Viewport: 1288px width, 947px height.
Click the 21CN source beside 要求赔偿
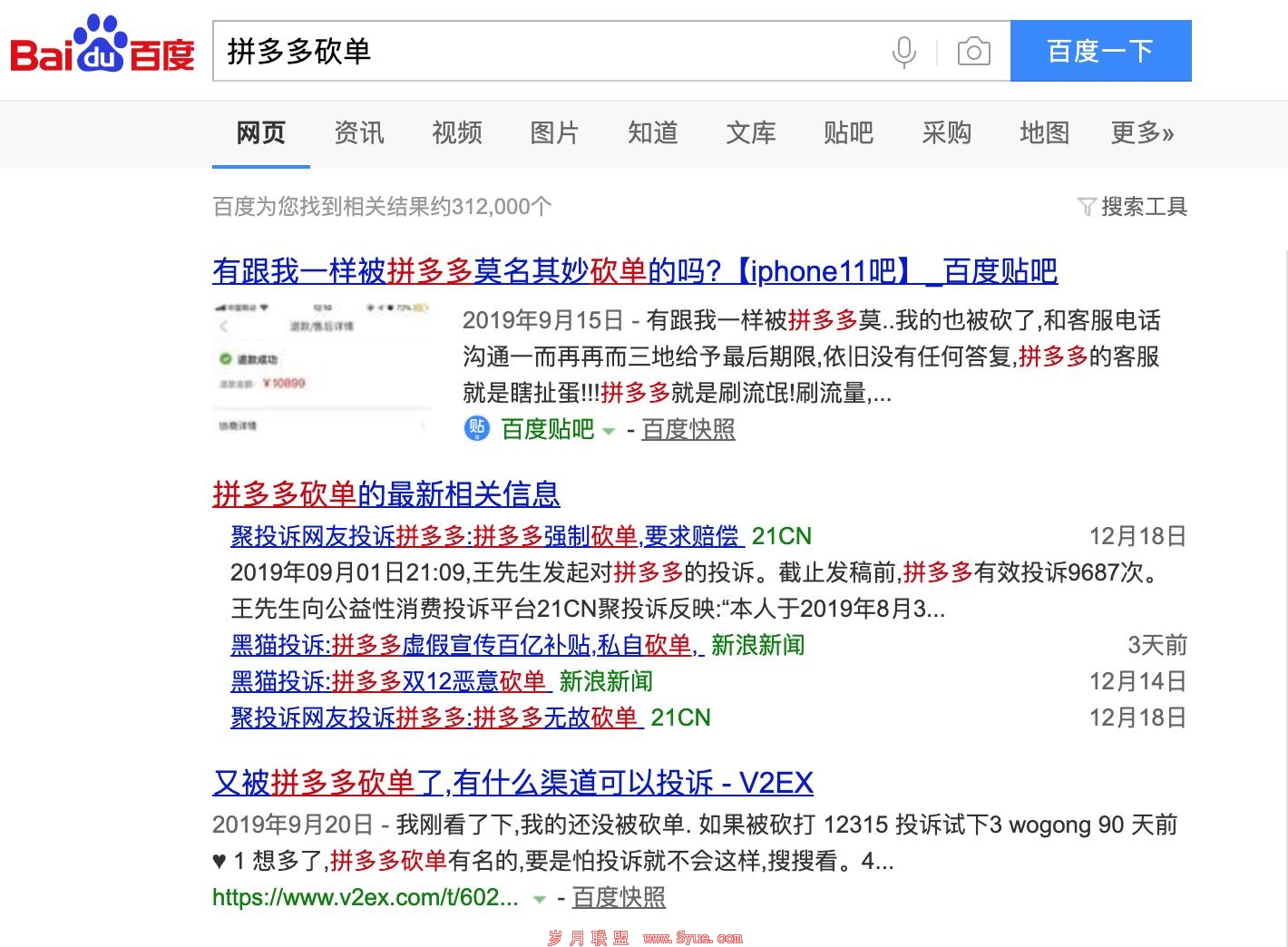tap(782, 536)
